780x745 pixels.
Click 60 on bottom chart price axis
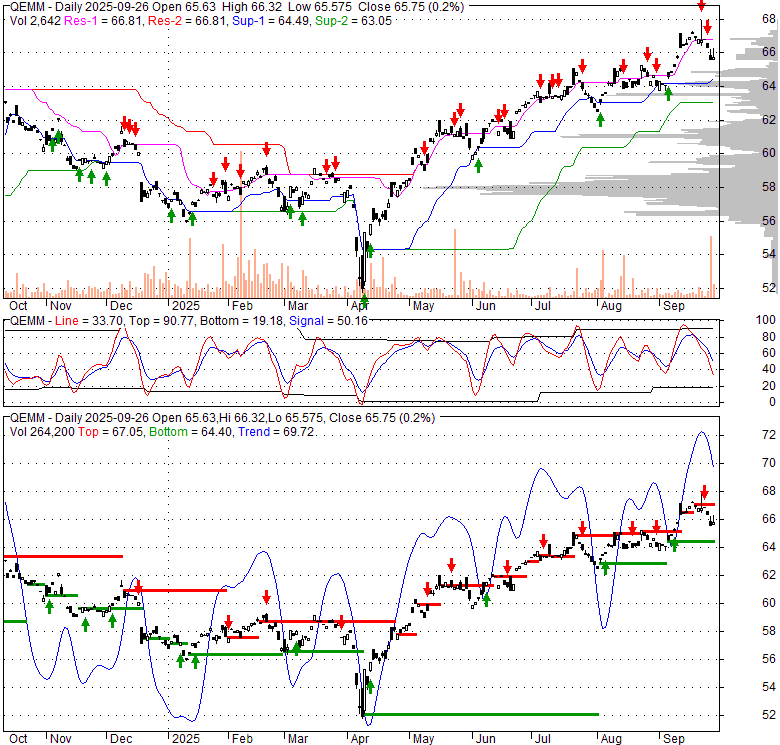[x=769, y=603]
